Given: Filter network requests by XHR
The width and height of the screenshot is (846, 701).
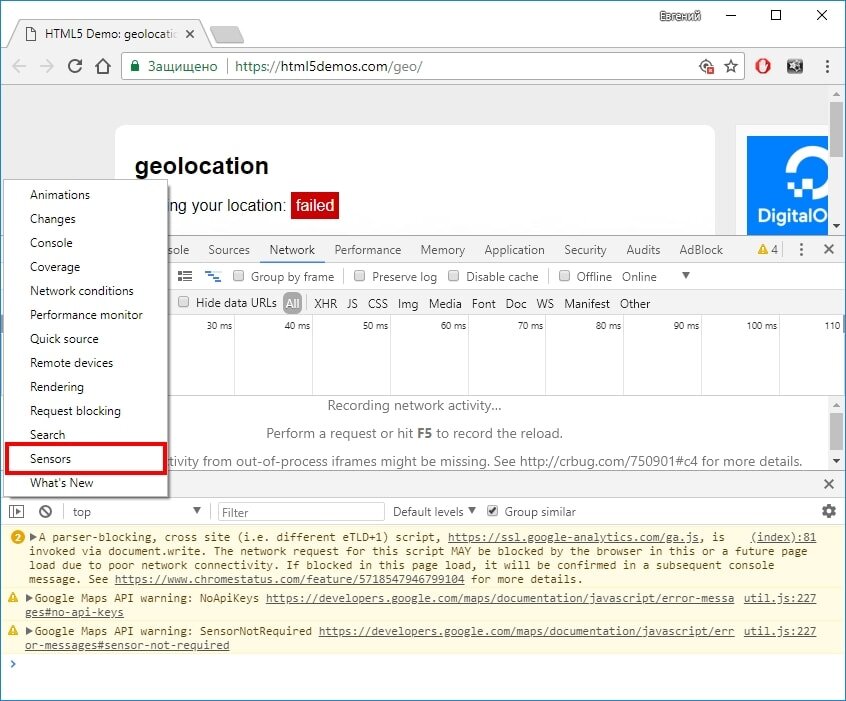Looking at the screenshot, I should 325,303.
